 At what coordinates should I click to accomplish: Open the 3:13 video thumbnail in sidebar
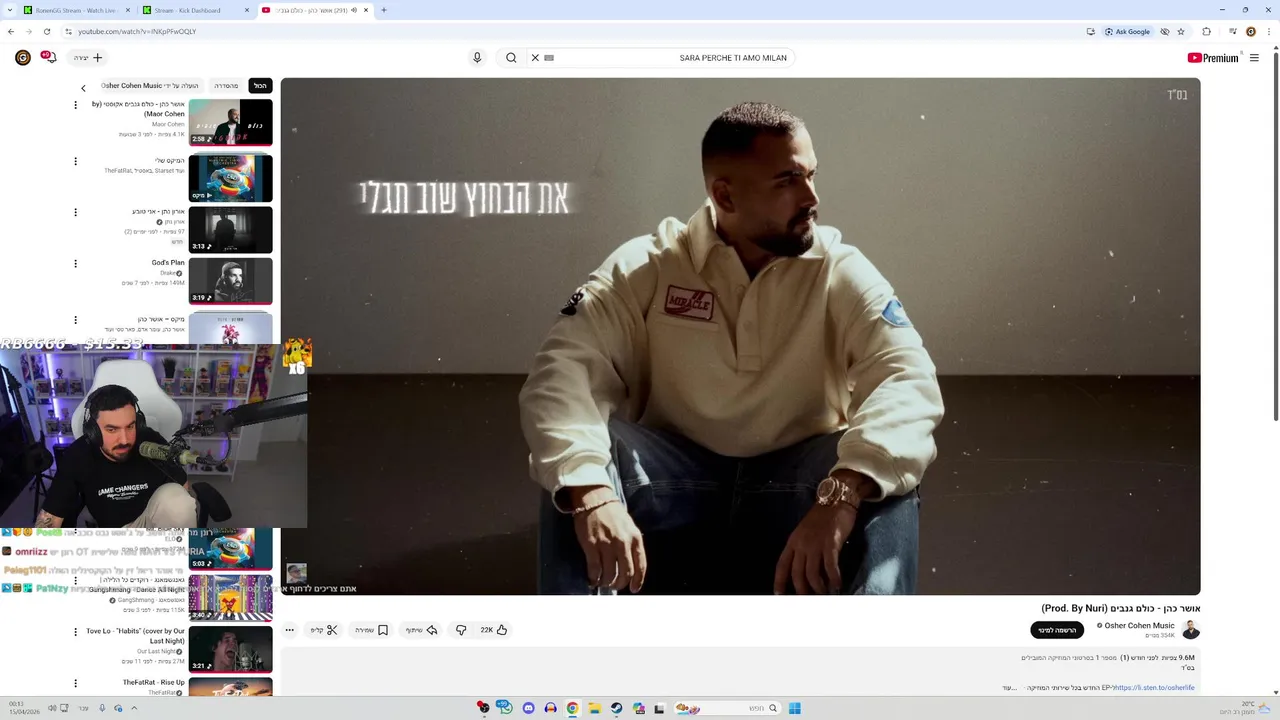tap(230, 230)
